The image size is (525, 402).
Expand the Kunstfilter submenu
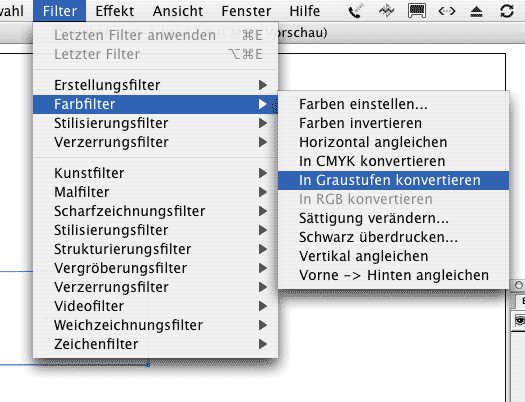tap(155, 173)
